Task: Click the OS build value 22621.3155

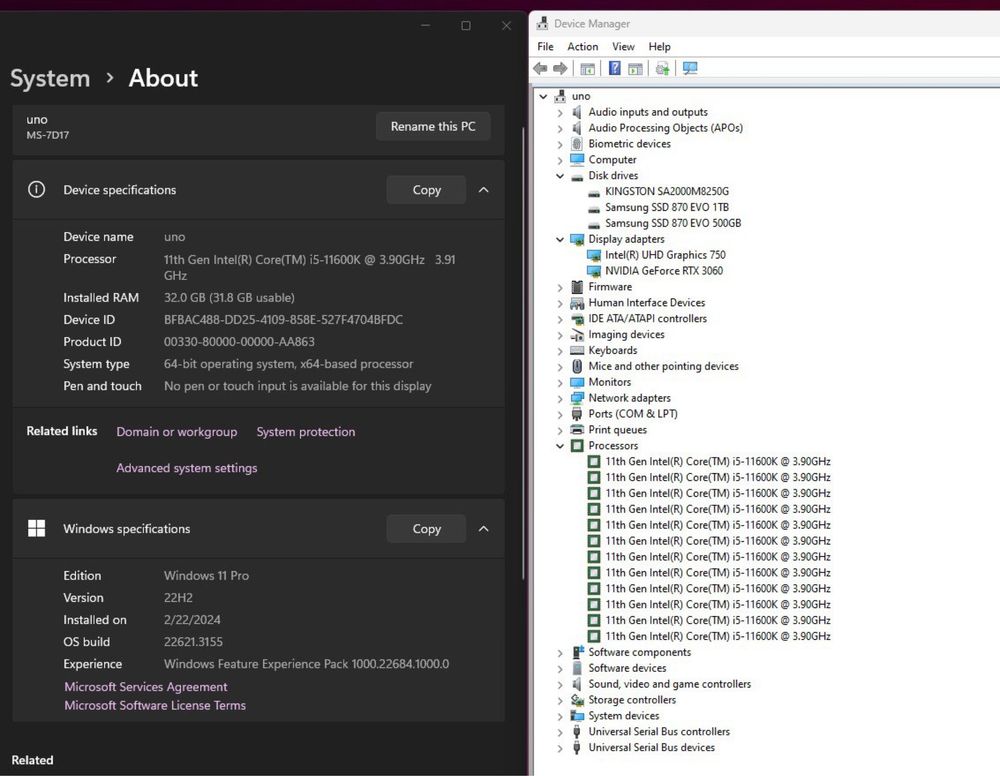Action: [193, 642]
